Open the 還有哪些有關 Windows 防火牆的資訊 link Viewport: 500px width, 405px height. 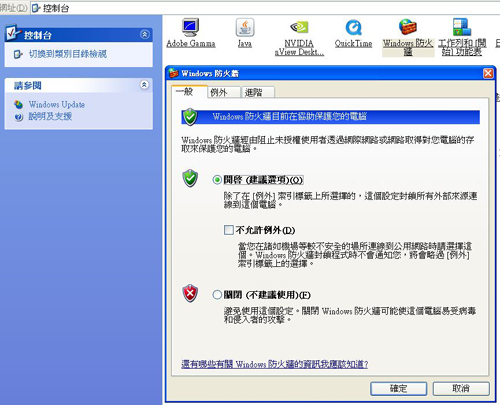pyautogui.click(x=275, y=364)
